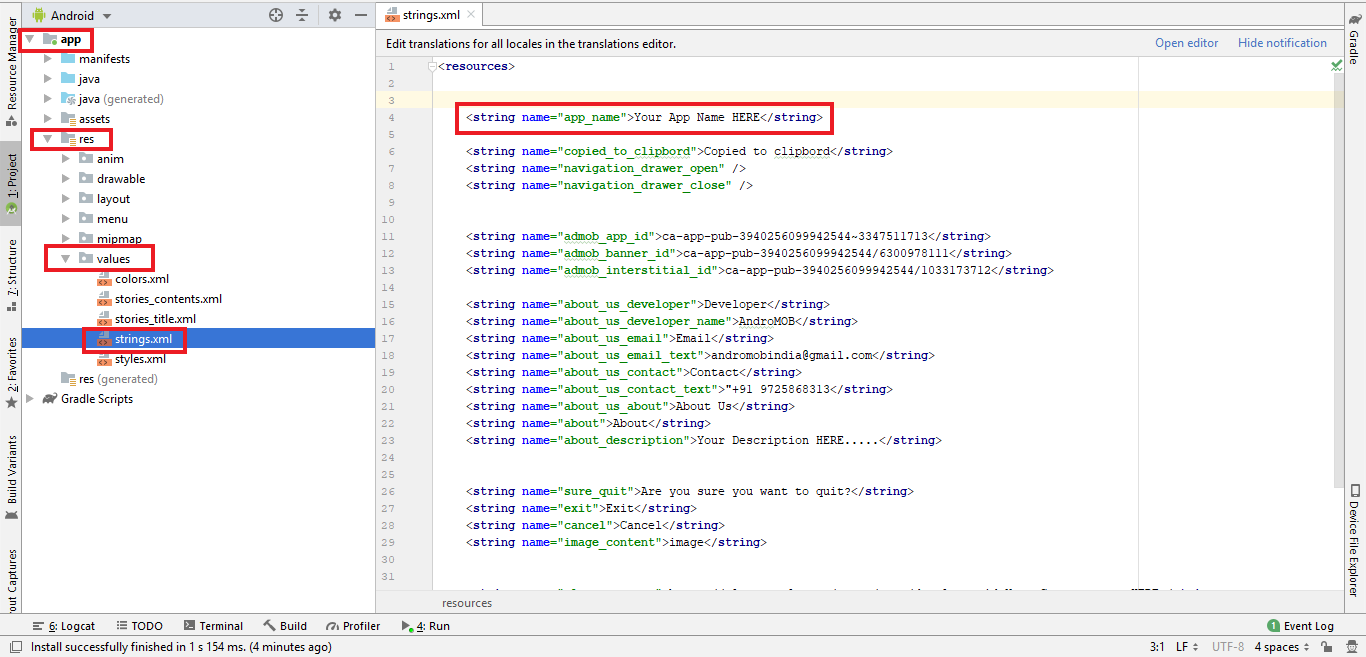1366x657 pixels.
Task: Open Project panel settings gear
Action: (x=335, y=15)
